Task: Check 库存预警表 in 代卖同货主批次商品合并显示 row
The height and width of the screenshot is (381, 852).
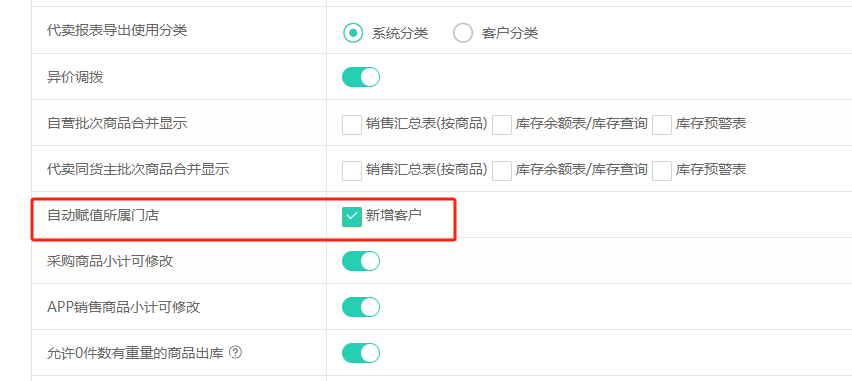Action: point(662,171)
